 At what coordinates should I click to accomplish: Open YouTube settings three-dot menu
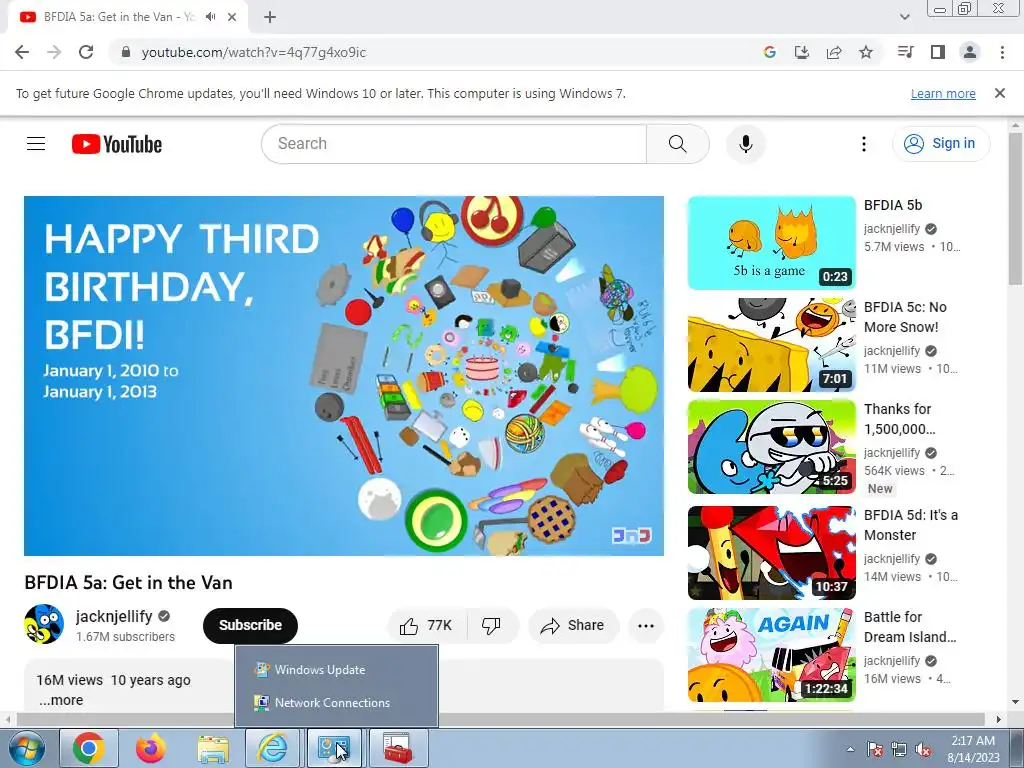pos(863,144)
